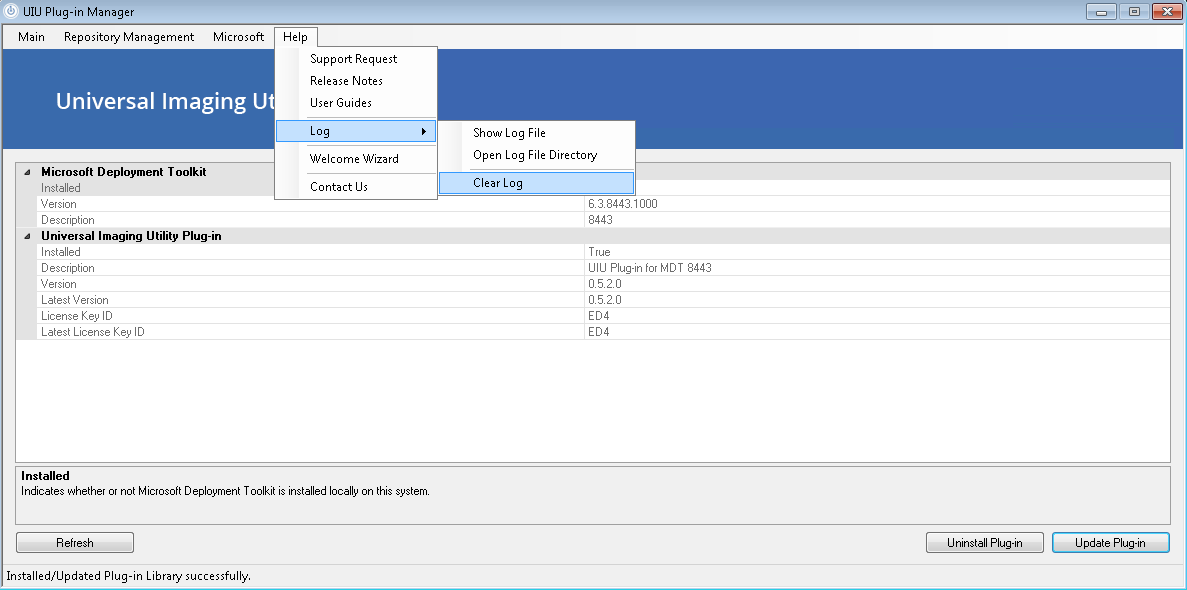Open the Main menu

coord(31,36)
